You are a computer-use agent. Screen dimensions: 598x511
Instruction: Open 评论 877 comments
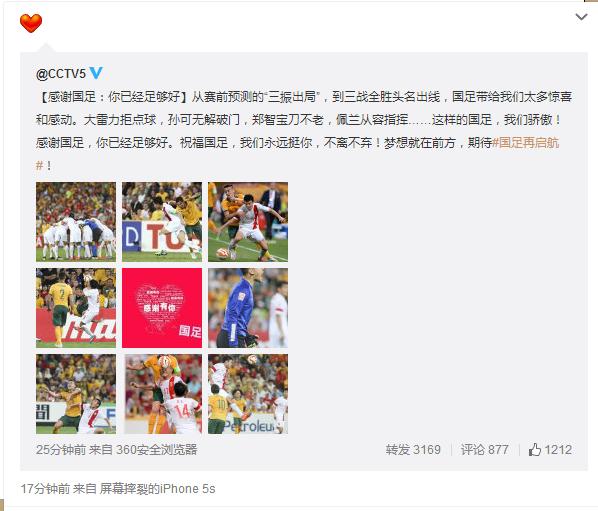(x=484, y=450)
